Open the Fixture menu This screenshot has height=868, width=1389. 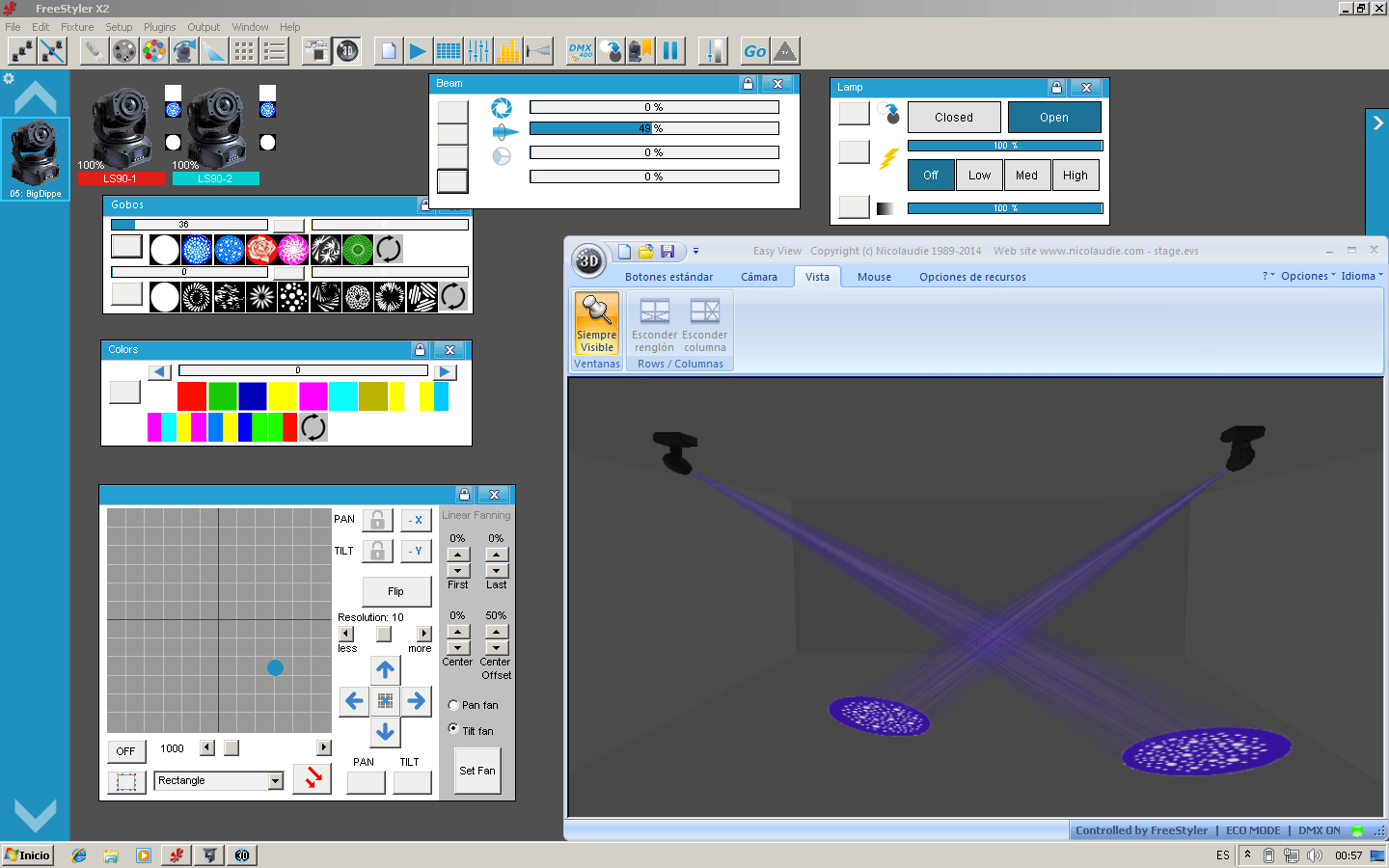(x=77, y=27)
